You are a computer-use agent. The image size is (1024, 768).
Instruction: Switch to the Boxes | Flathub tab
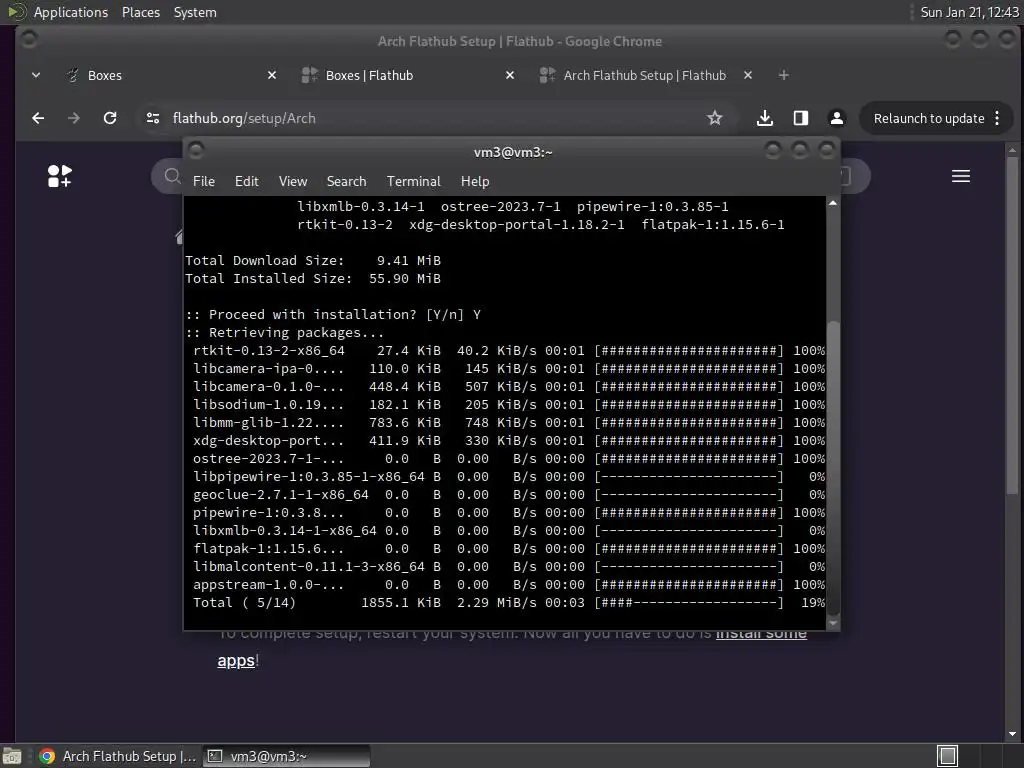click(408, 76)
